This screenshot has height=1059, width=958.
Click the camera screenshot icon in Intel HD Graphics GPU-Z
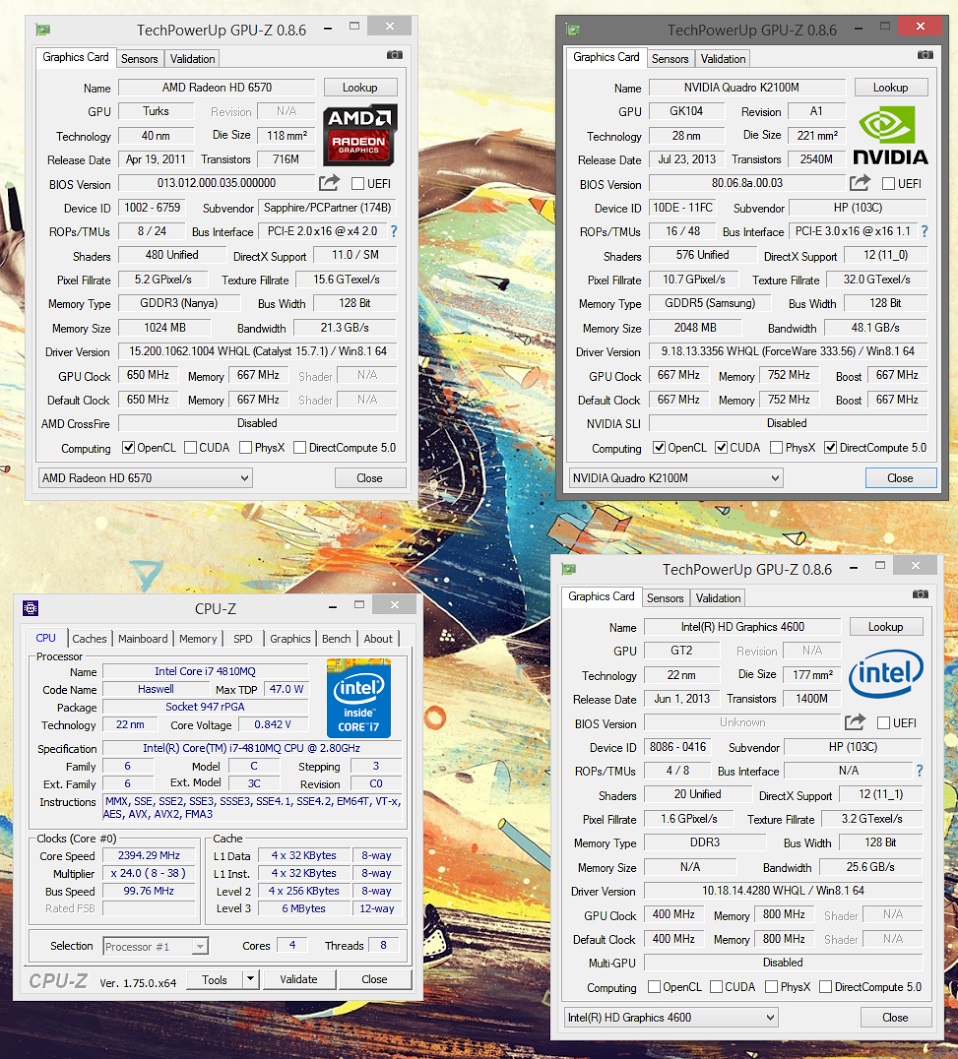coord(920,594)
